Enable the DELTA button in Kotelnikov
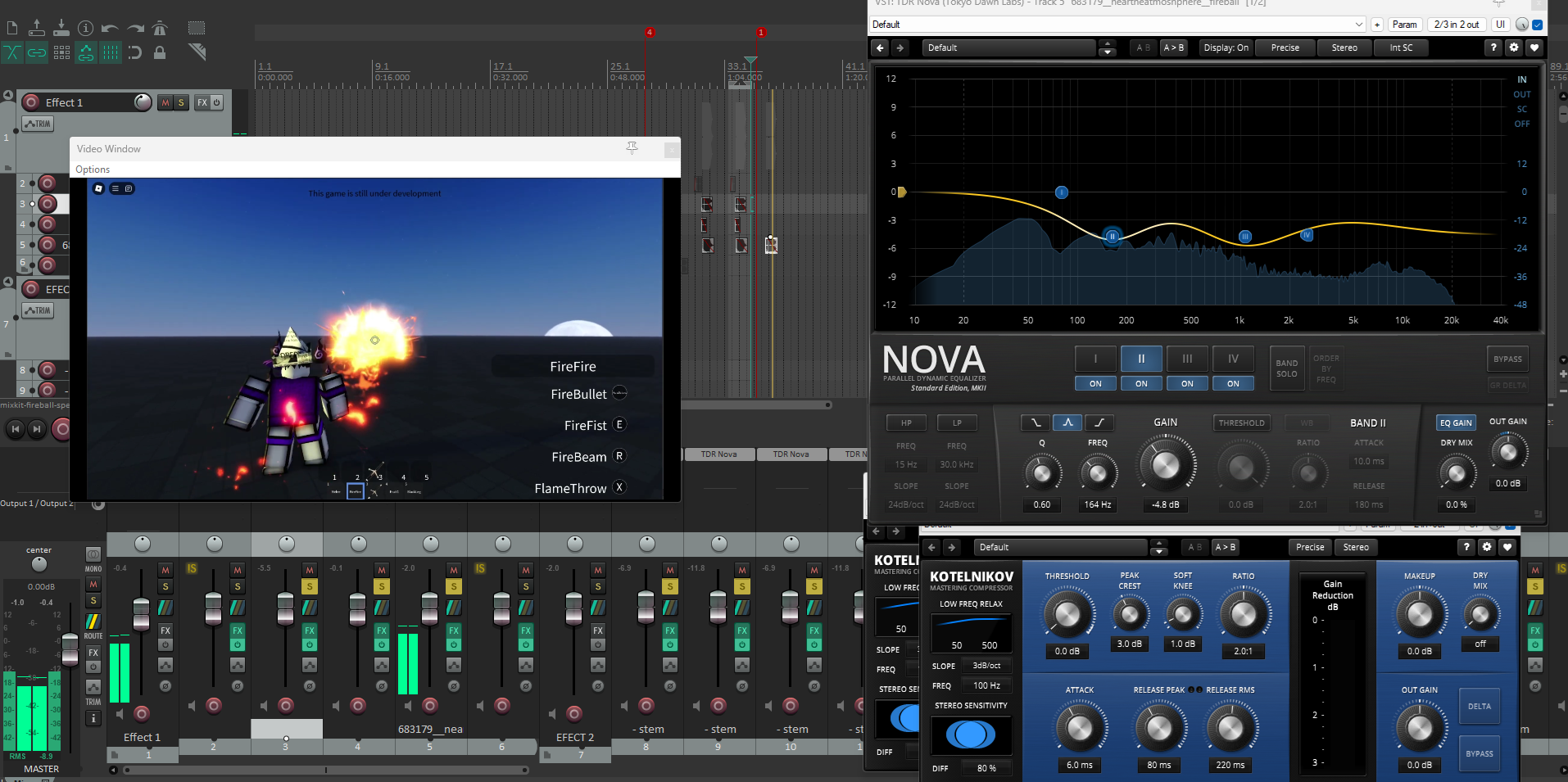The image size is (1568, 782). (1480, 707)
